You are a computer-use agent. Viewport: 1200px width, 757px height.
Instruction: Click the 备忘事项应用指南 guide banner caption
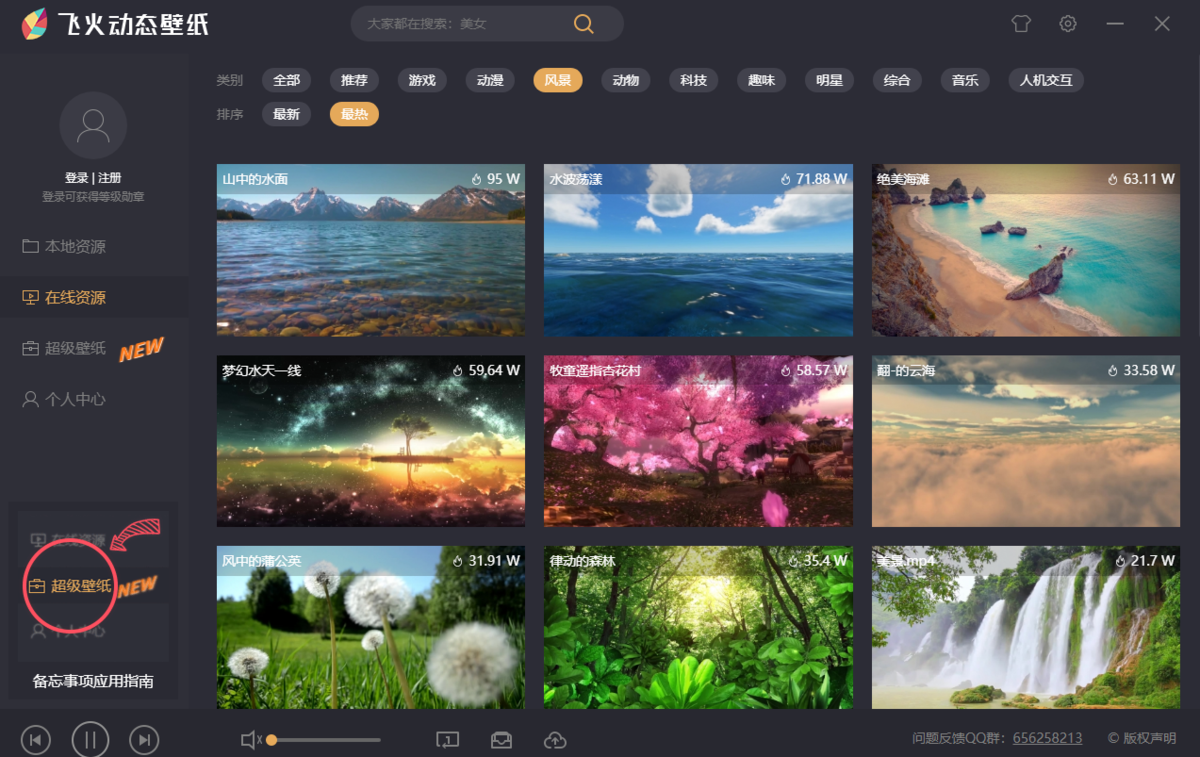point(93,681)
